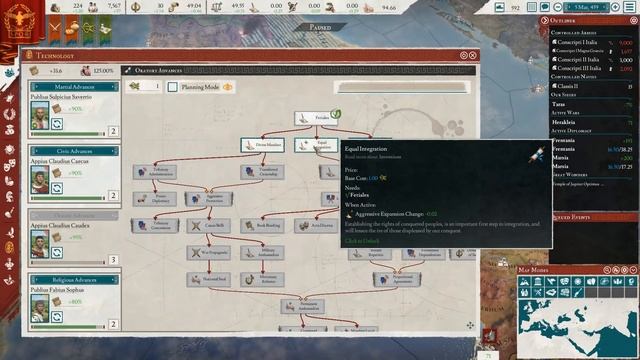Click portrait of Appius Claudius Caecus
The height and width of the screenshot is (360, 640).
tap(40, 180)
